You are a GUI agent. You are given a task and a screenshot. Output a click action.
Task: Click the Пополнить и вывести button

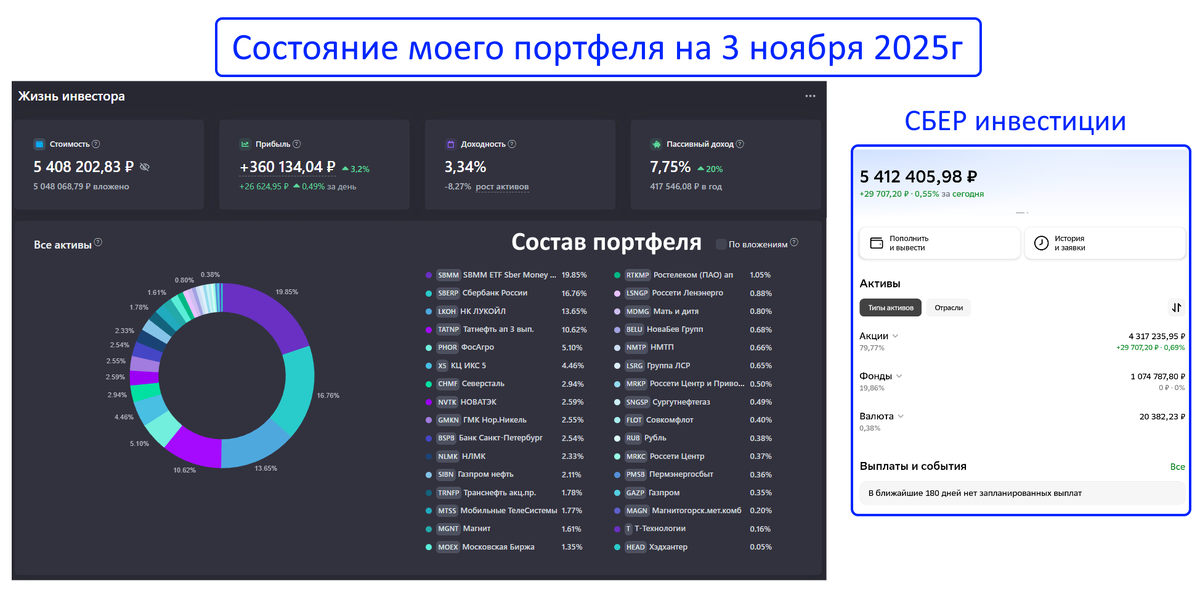pos(939,243)
